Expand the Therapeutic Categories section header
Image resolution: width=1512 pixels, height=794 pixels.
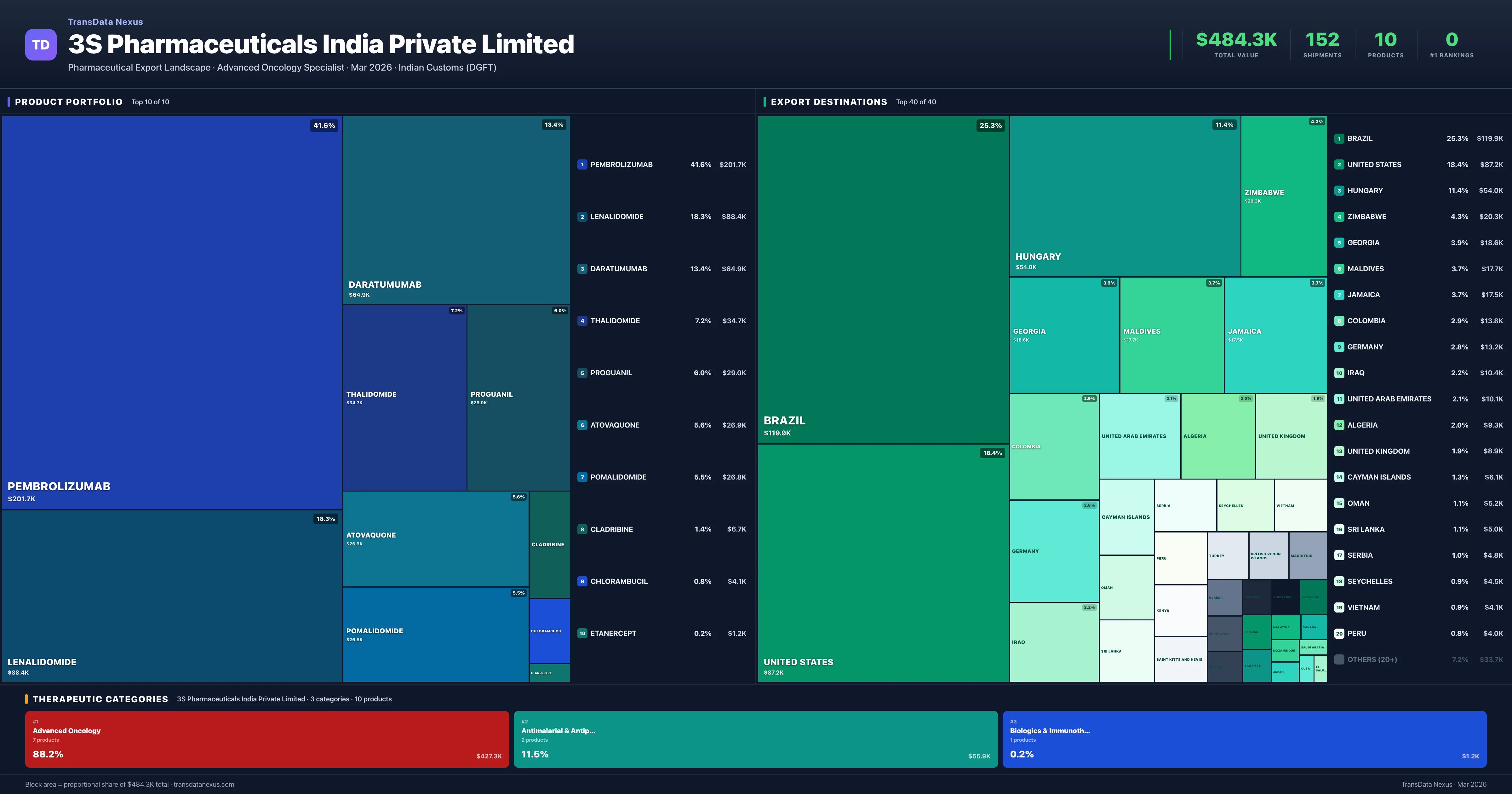pos(101,699)
